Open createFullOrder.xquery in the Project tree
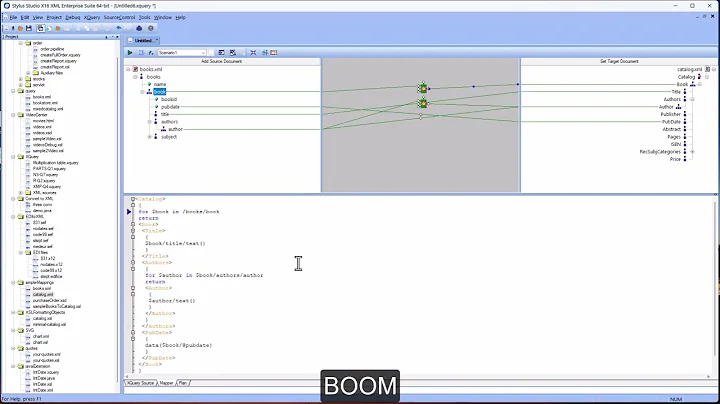 [x=60, y=55]
